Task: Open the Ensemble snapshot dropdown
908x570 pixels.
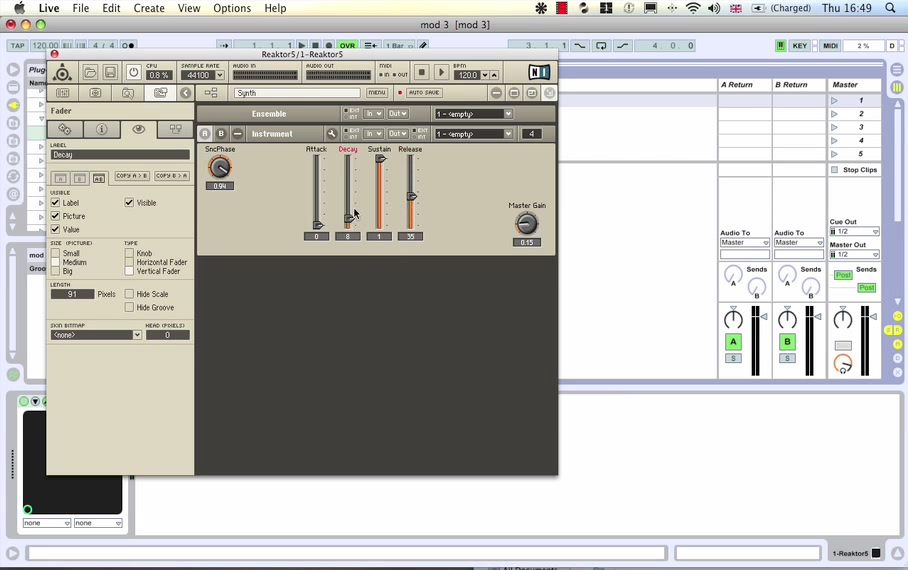Action: click(x=474, y=114)
